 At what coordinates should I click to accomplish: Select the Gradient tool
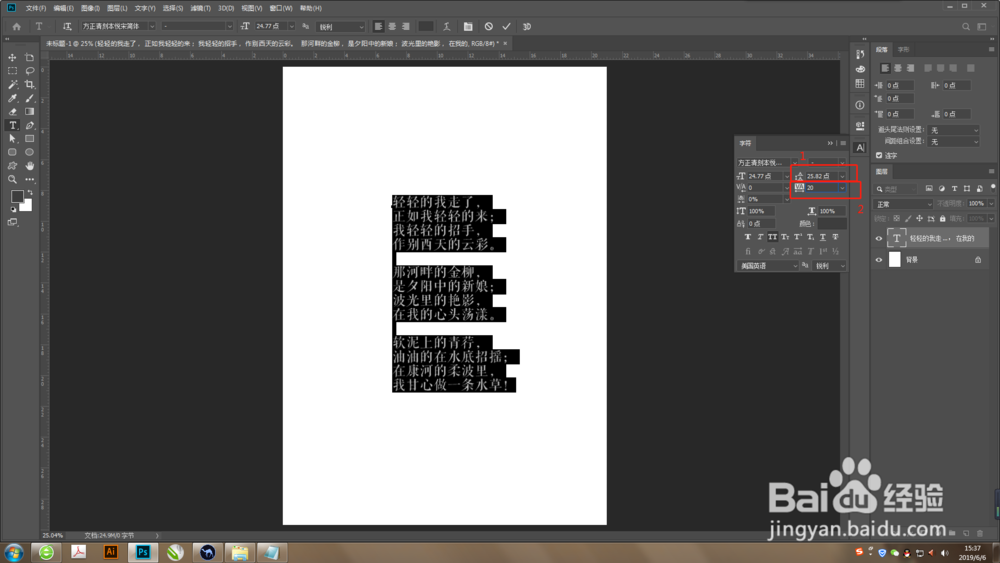[29, 112]
